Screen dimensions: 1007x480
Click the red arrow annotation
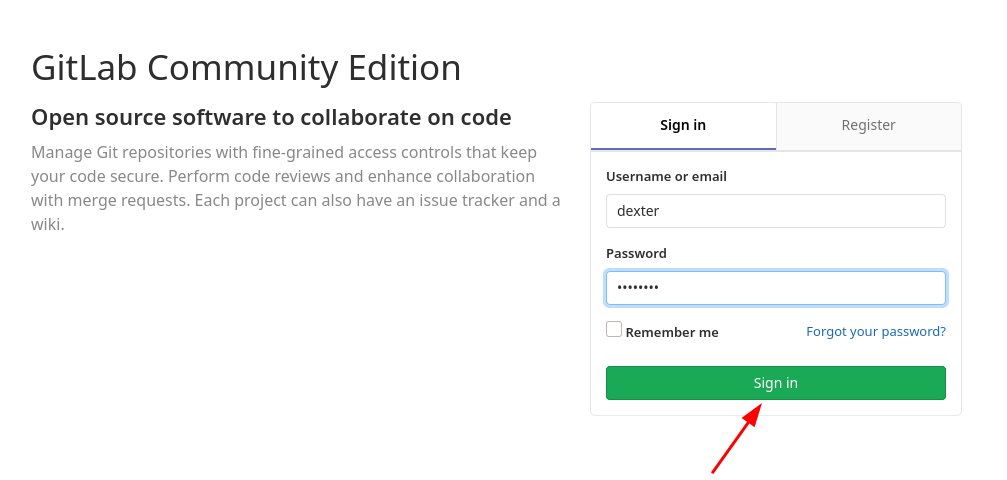pos(737,438)
